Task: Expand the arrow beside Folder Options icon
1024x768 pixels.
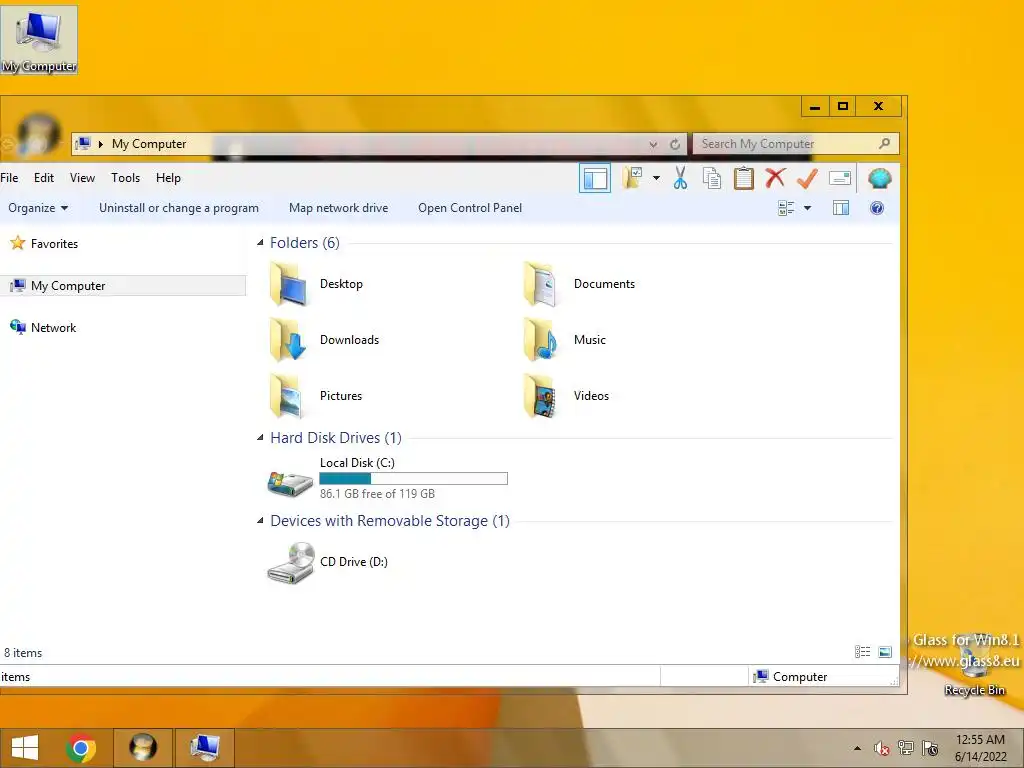Action: [656, 178]
